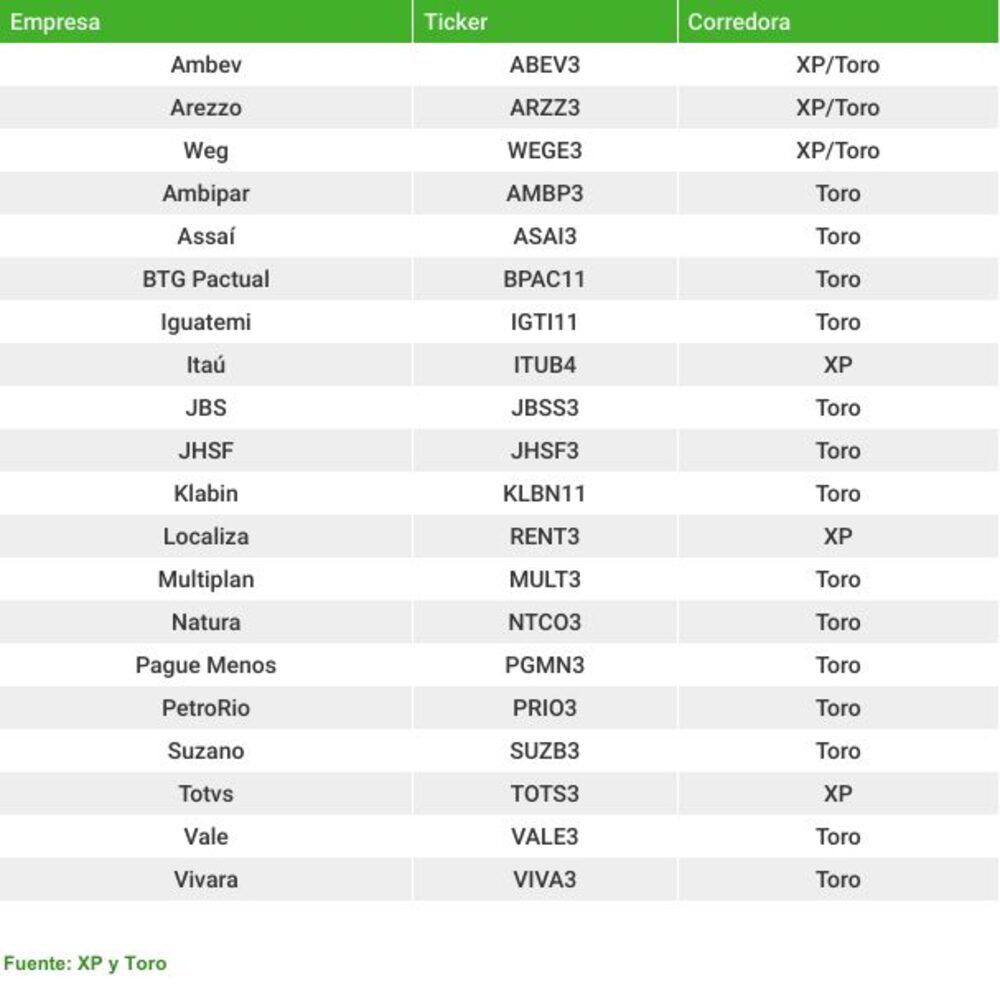Click the RENT3 ticker for Localiza
The height and width of the screenshot is (988, 1000).
[545, 536]
